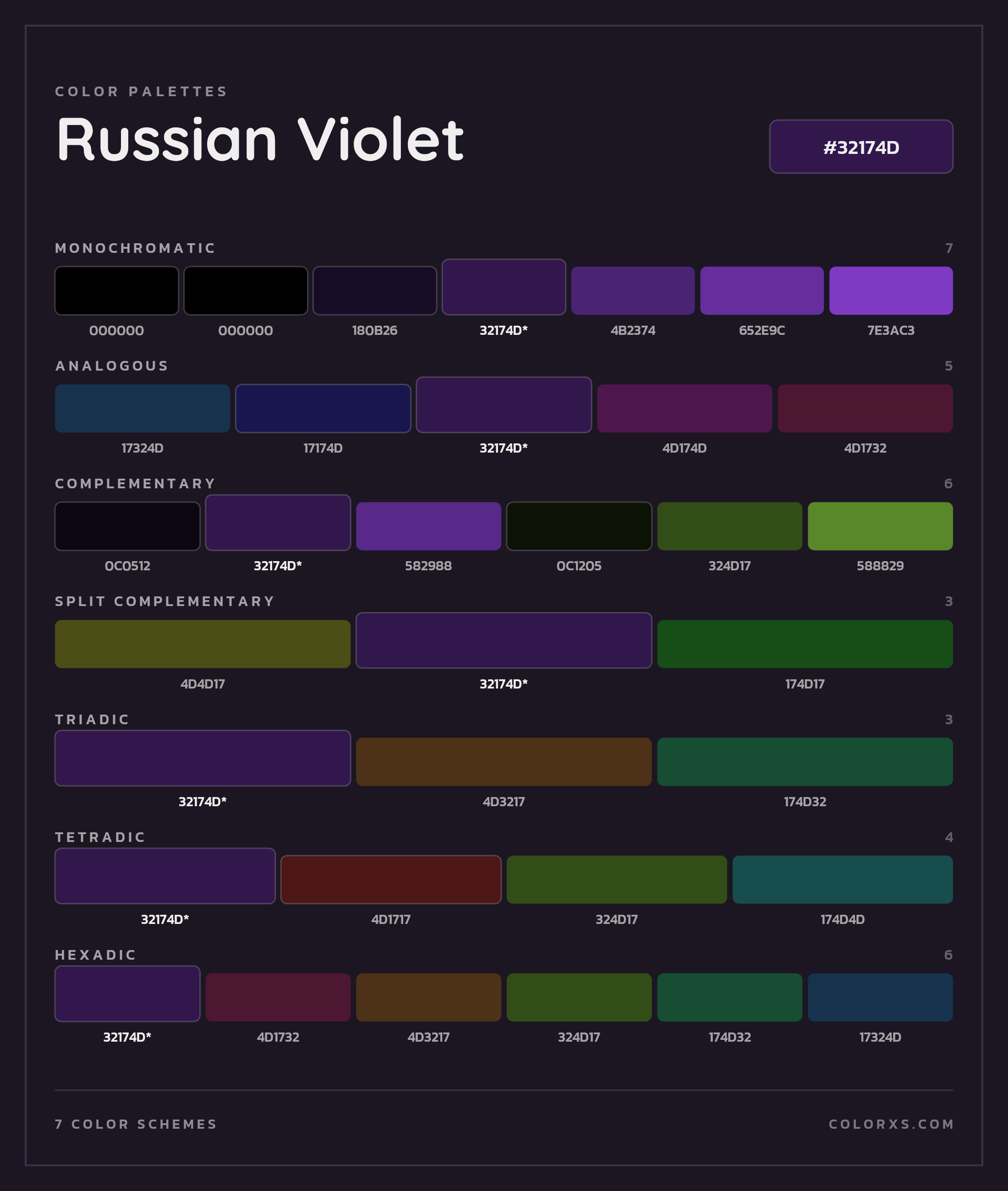Click the #32174D header color badge
The width and height of the screenshot is (1008, 1191).
pyautogui.click(x=861, y=147)
